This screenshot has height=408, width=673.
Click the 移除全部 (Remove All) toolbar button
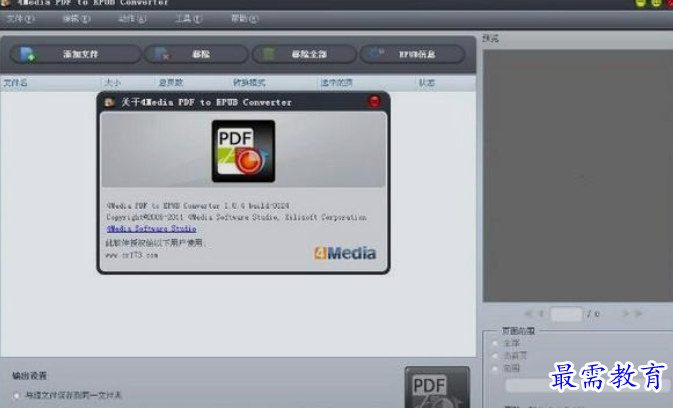click(x=304, y=54)
